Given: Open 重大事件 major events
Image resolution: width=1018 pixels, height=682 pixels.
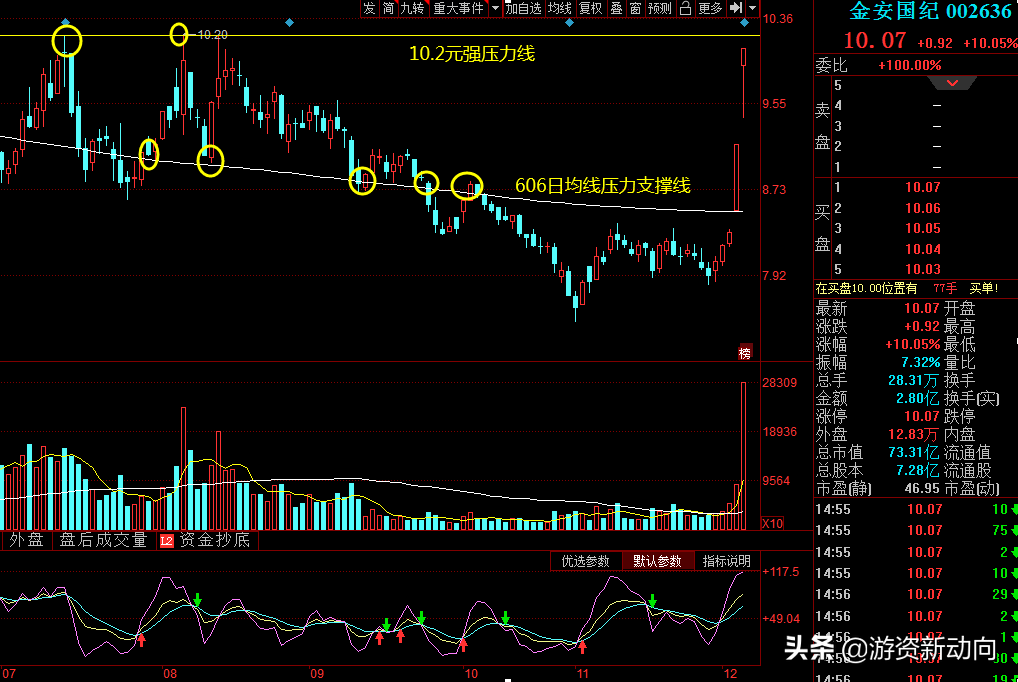Looking at the screenshot, I should (x=458, y=8).
